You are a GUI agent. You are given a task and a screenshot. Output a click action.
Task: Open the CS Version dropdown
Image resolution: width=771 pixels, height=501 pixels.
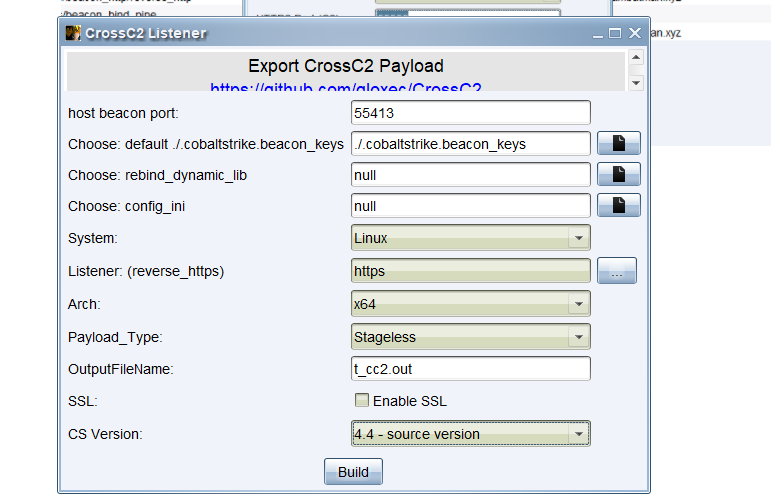pos(471,434)
